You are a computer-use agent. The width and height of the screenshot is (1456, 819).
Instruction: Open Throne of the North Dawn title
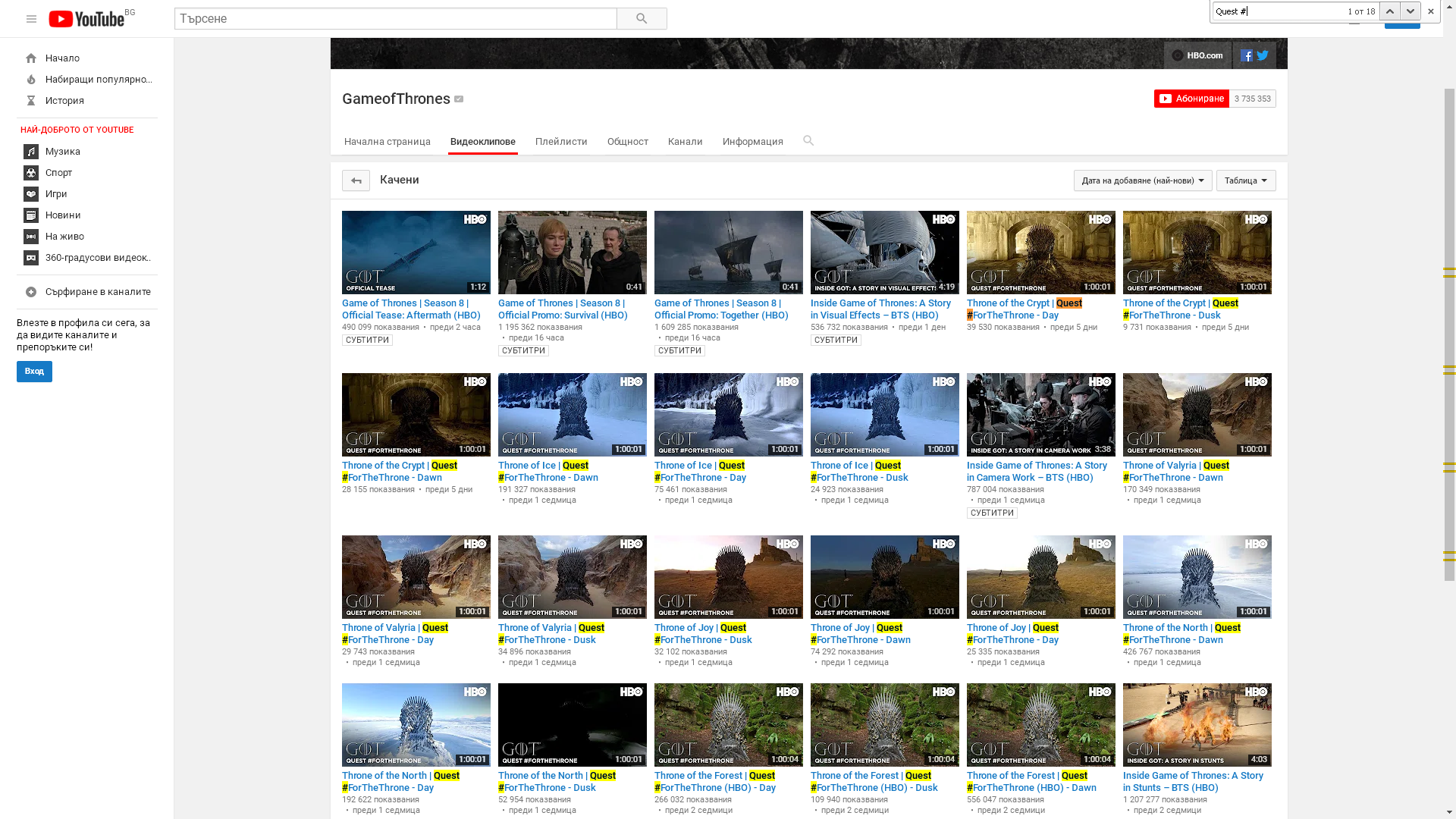point(1181,634)
